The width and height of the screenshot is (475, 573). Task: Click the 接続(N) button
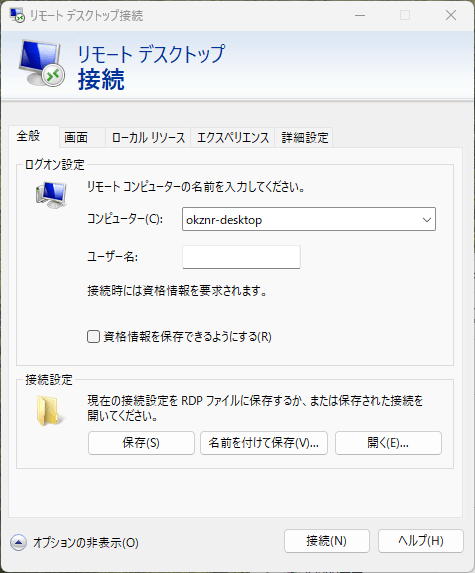[x=327, y=541]
